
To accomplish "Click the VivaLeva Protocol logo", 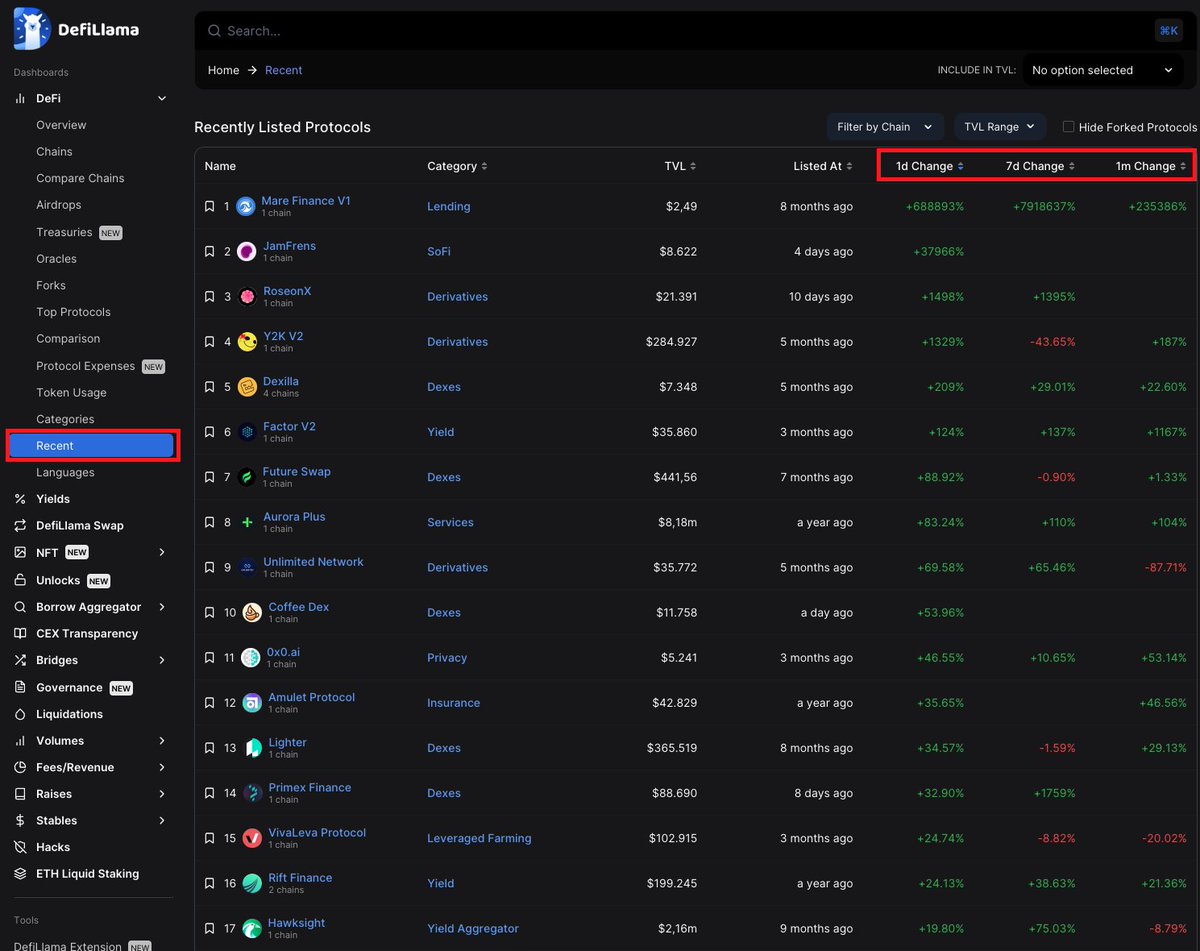I will pyautogui.click(x=251, y=838).
